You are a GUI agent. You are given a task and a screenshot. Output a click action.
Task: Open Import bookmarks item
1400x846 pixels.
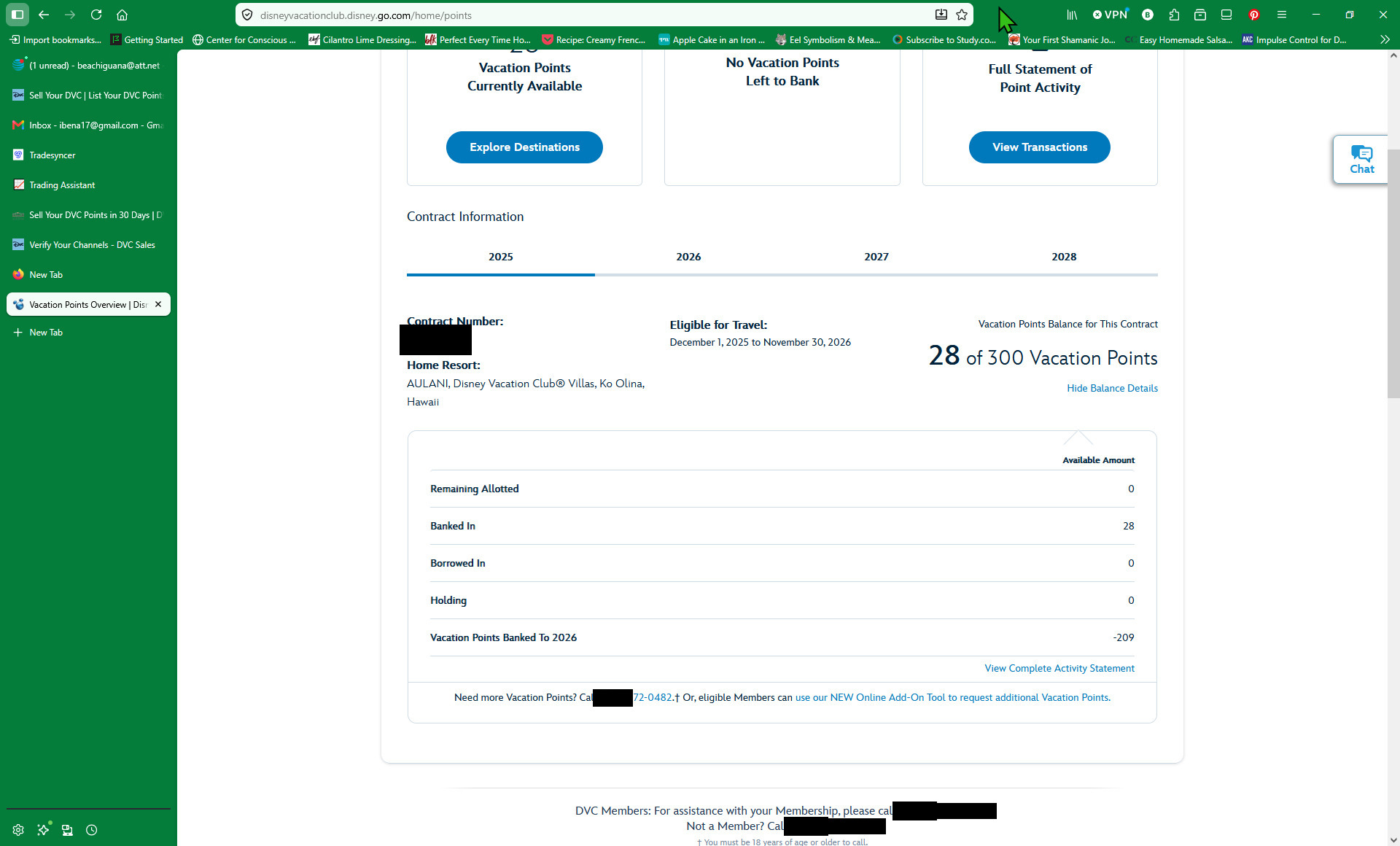click(x=55, y=39)
